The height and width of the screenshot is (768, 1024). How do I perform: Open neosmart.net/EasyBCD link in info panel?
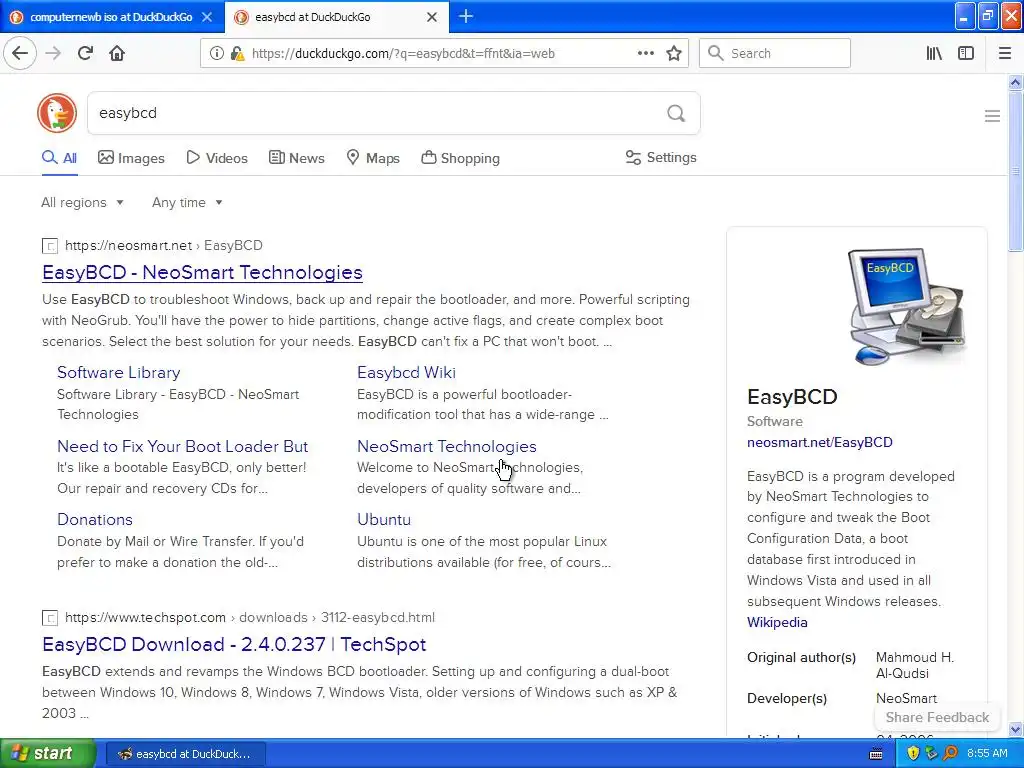820,442
